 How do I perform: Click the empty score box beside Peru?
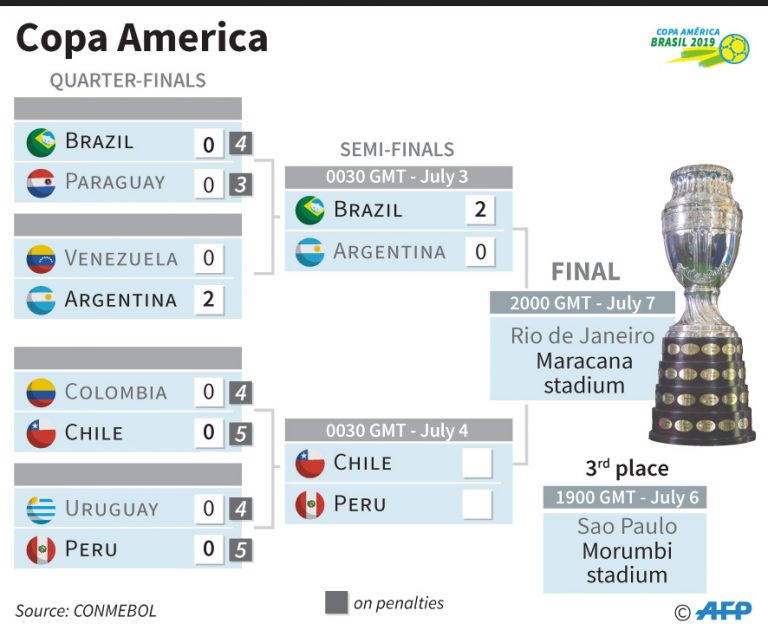pyautogui.click(x=478, y=505)
